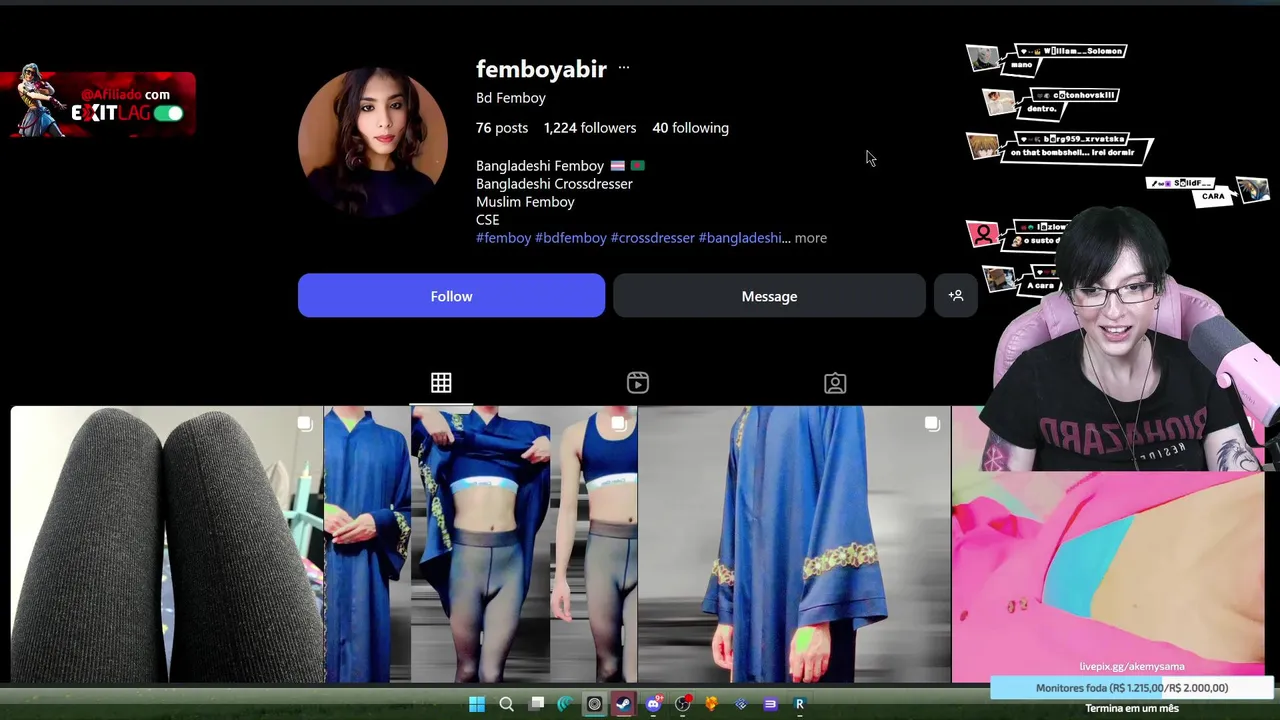This screenshot has width=1280, height=720.
Task: Open Task View in the taskbar
Action: click(536, 704)
